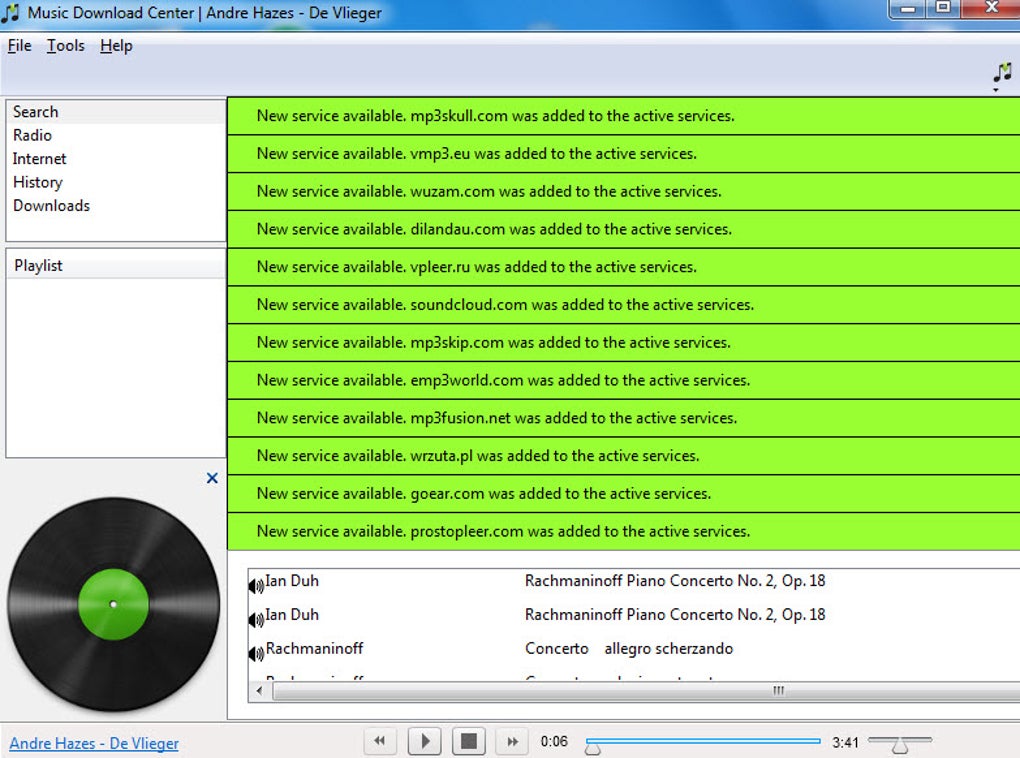Image resolution: width=1020 pixels, height=758 pixels.
Task: Click the app icon in the title bar
Action: pyautogui.click(x=10, y=13)
